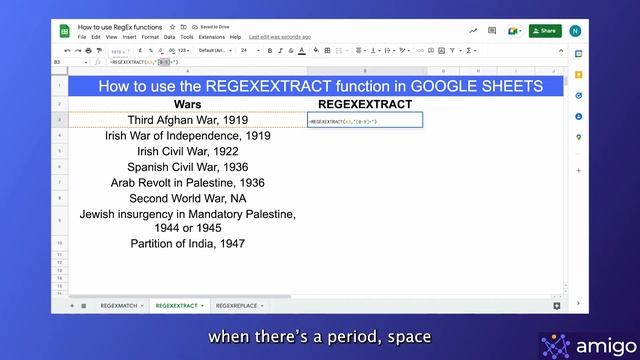
Task: Format the cell as currency
Action: [140, 51]
